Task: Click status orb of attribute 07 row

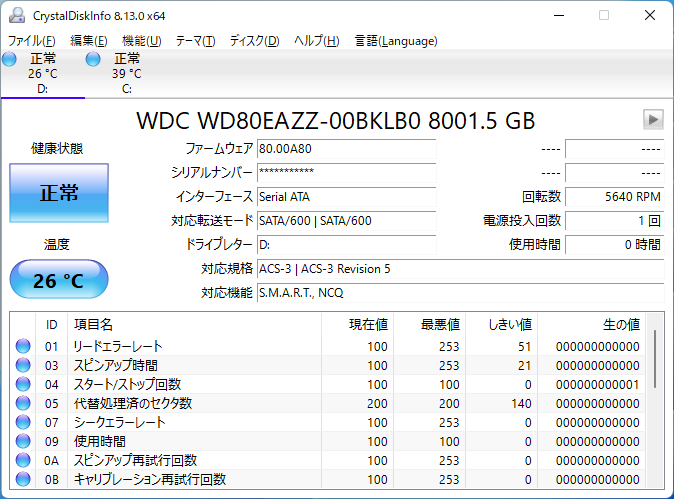Action: coord(23,422)
